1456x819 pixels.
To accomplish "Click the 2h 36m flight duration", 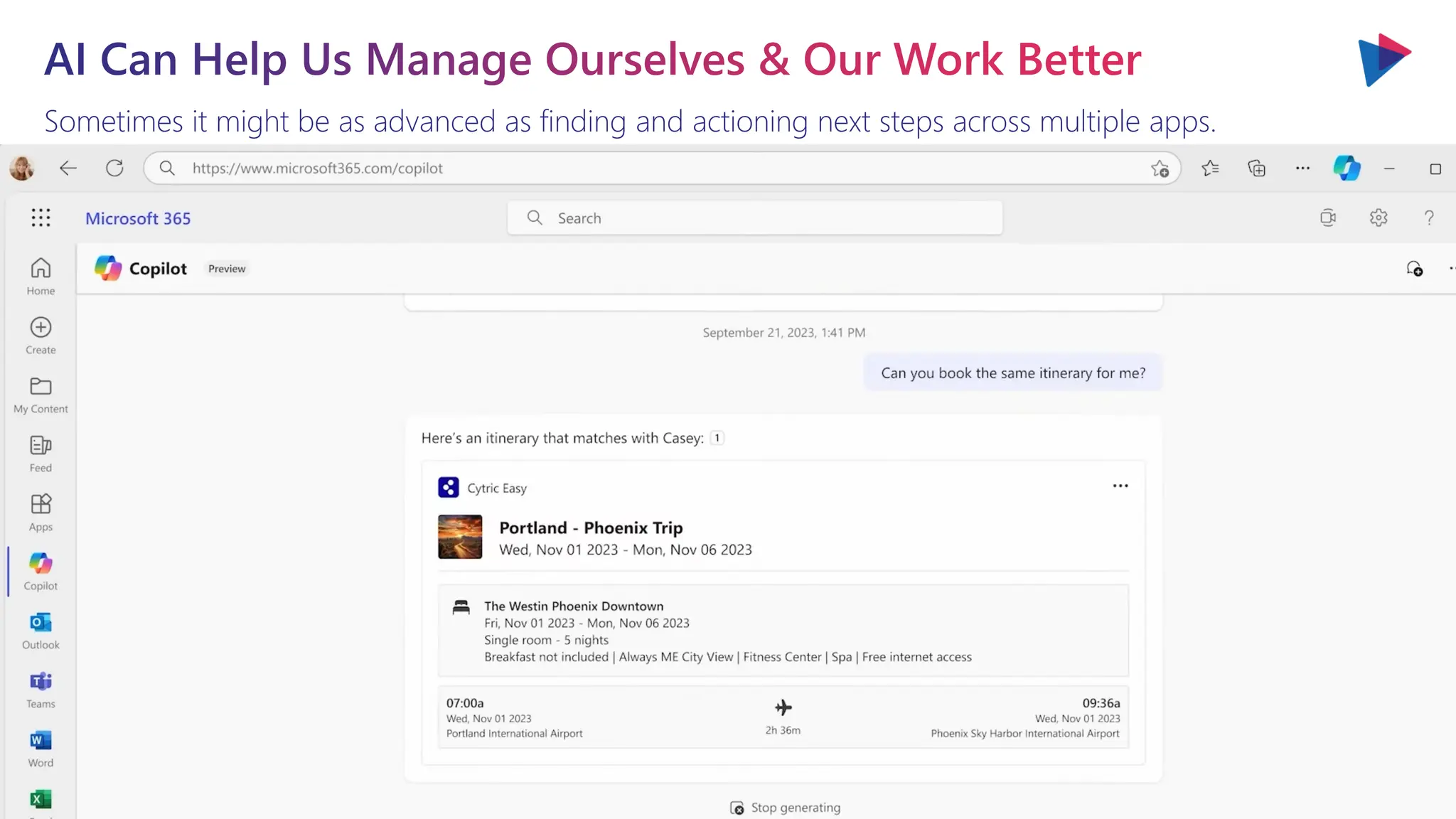I will tap(783, 730).
